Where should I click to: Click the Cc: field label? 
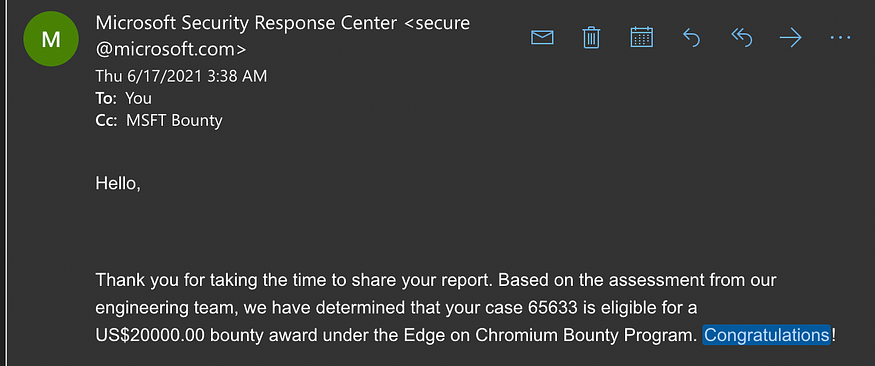coord(106,121)
